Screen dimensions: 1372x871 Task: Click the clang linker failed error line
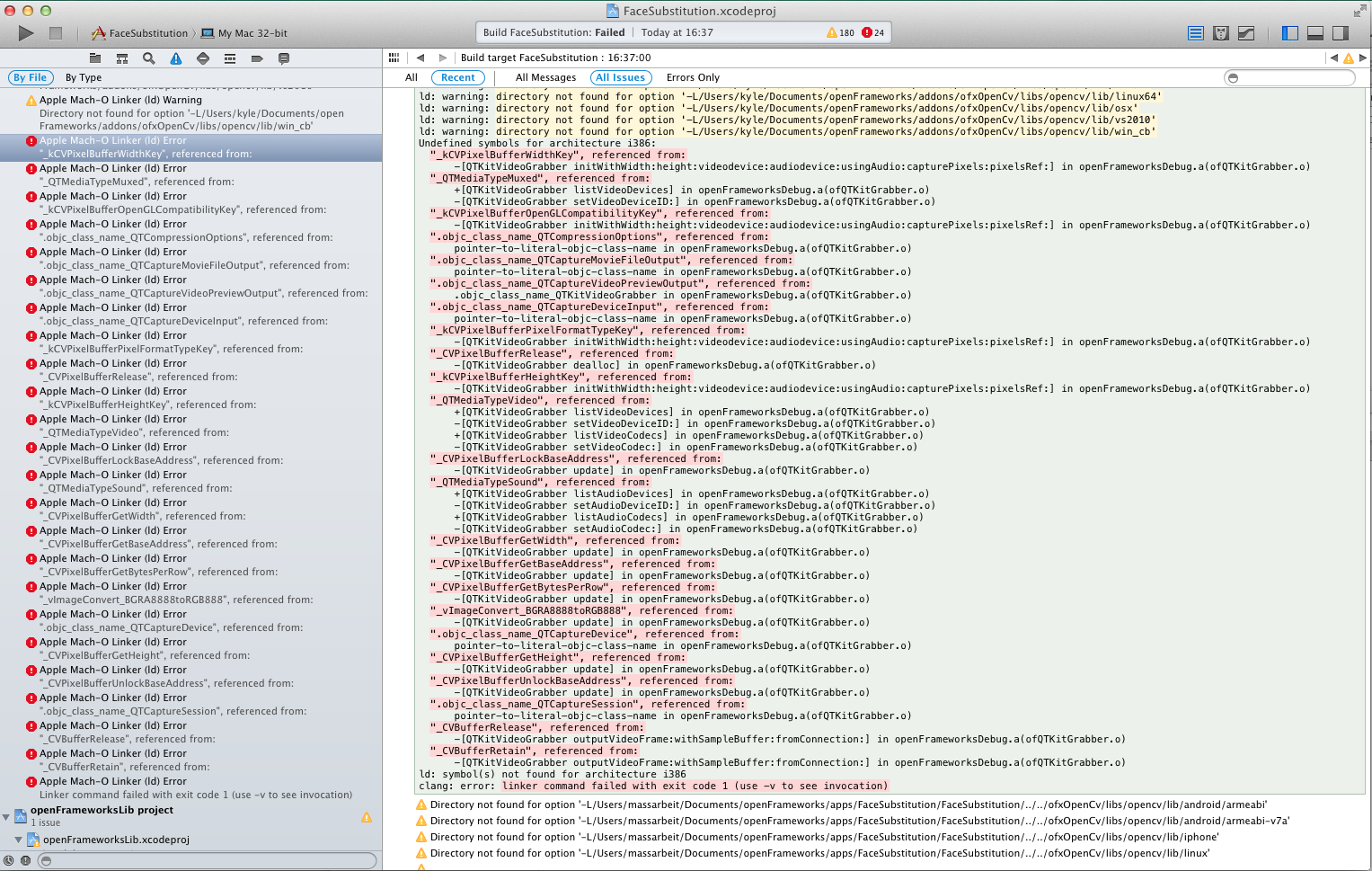coord(653,786)
